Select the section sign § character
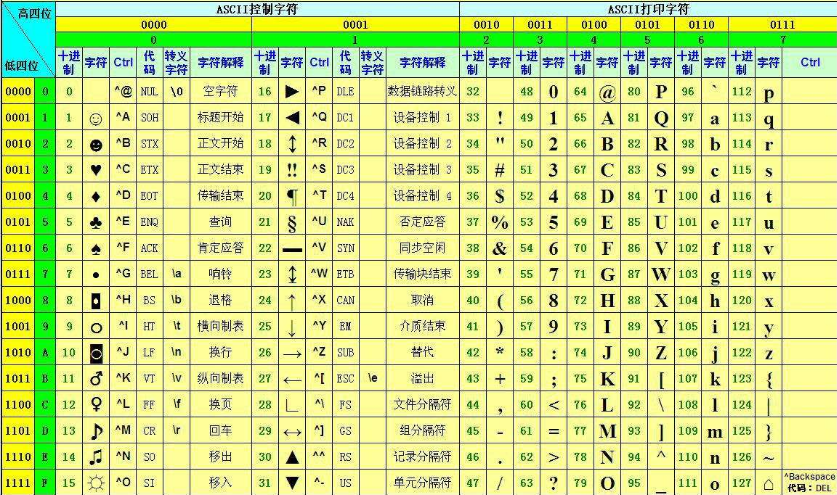Viewport: 837px width, 495px height. (292, 223)
